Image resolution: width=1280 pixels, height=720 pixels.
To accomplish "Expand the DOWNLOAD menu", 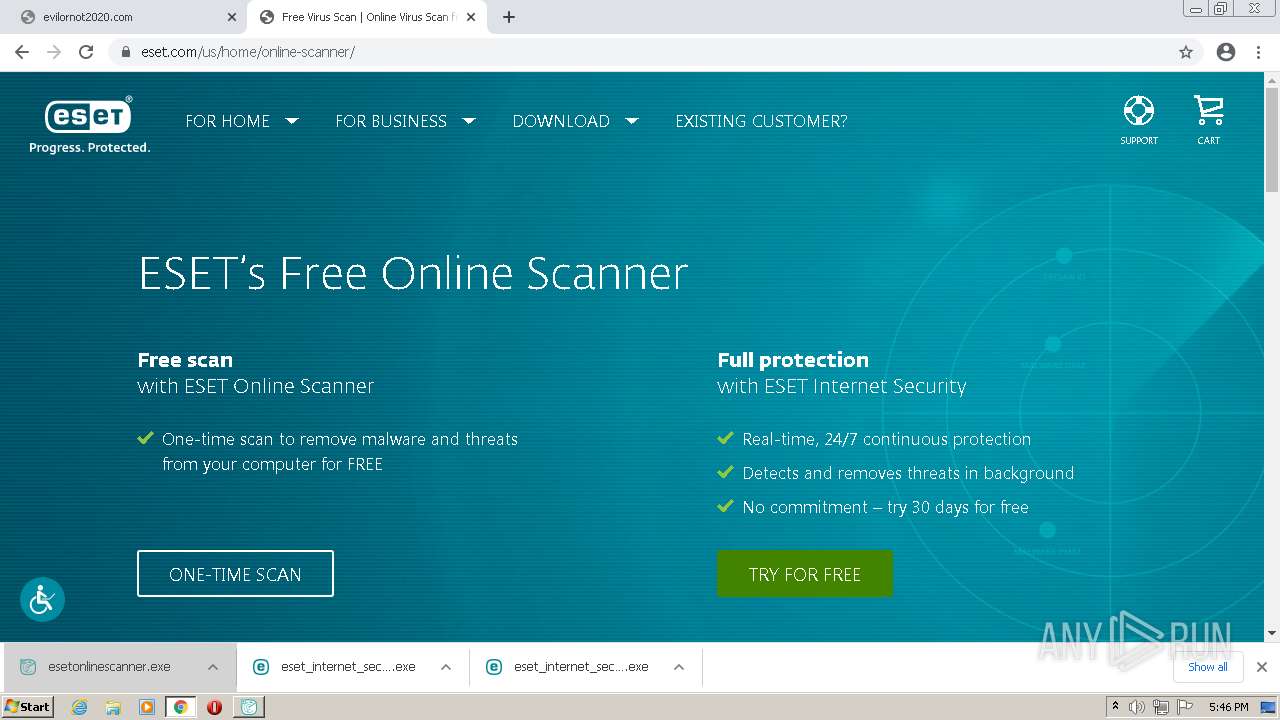I will [x=575, y=121].
